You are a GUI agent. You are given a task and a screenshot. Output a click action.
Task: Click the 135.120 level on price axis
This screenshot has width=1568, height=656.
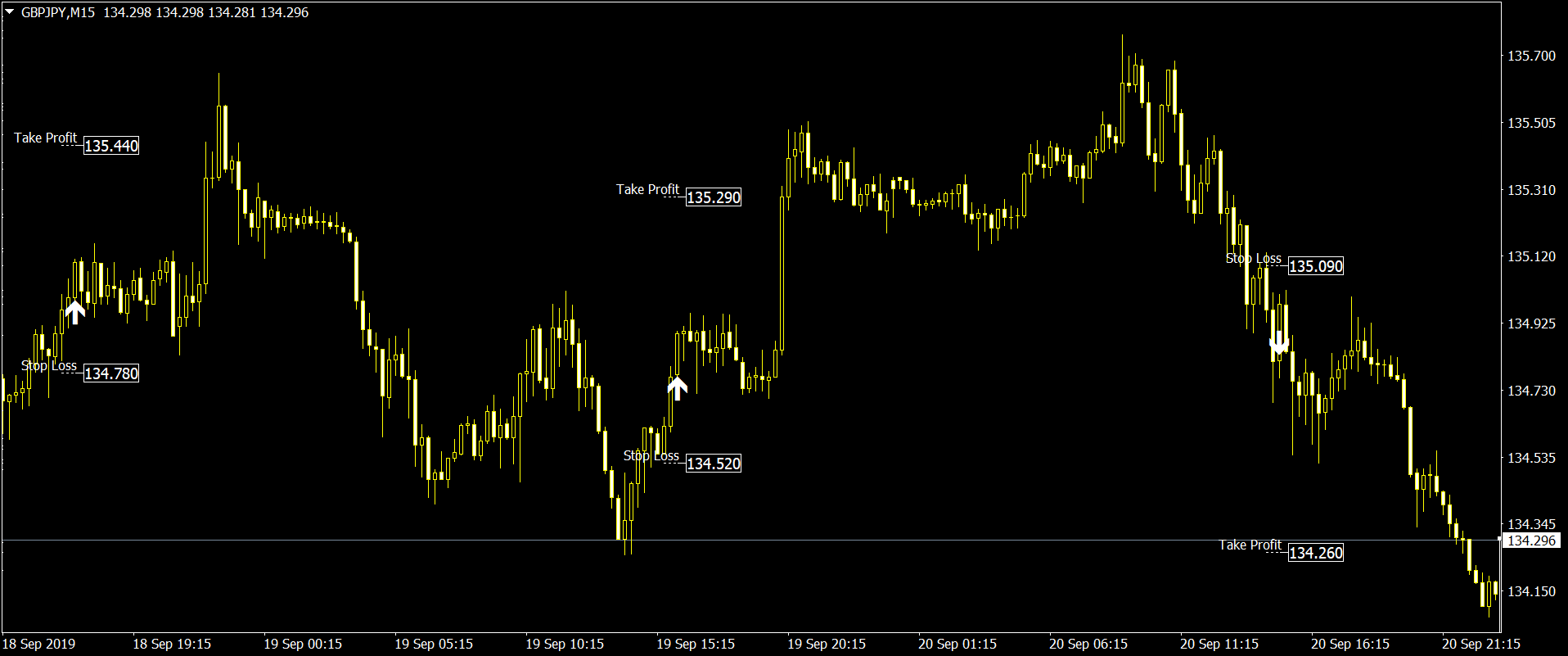pyautogui.click(x=1531, y=256)
